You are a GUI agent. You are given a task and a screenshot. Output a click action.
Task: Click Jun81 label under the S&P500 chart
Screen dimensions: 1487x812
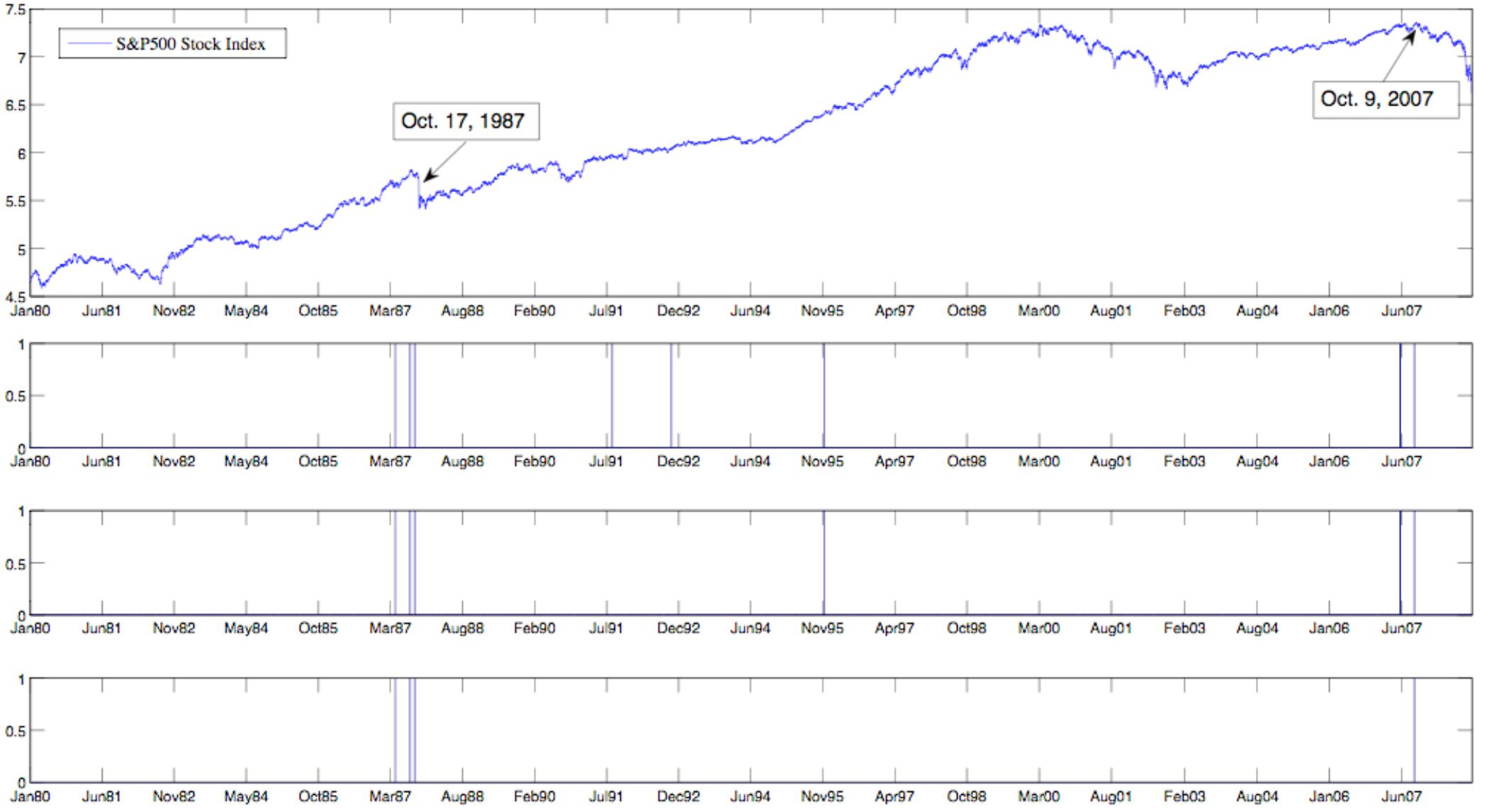click(102, 310)
